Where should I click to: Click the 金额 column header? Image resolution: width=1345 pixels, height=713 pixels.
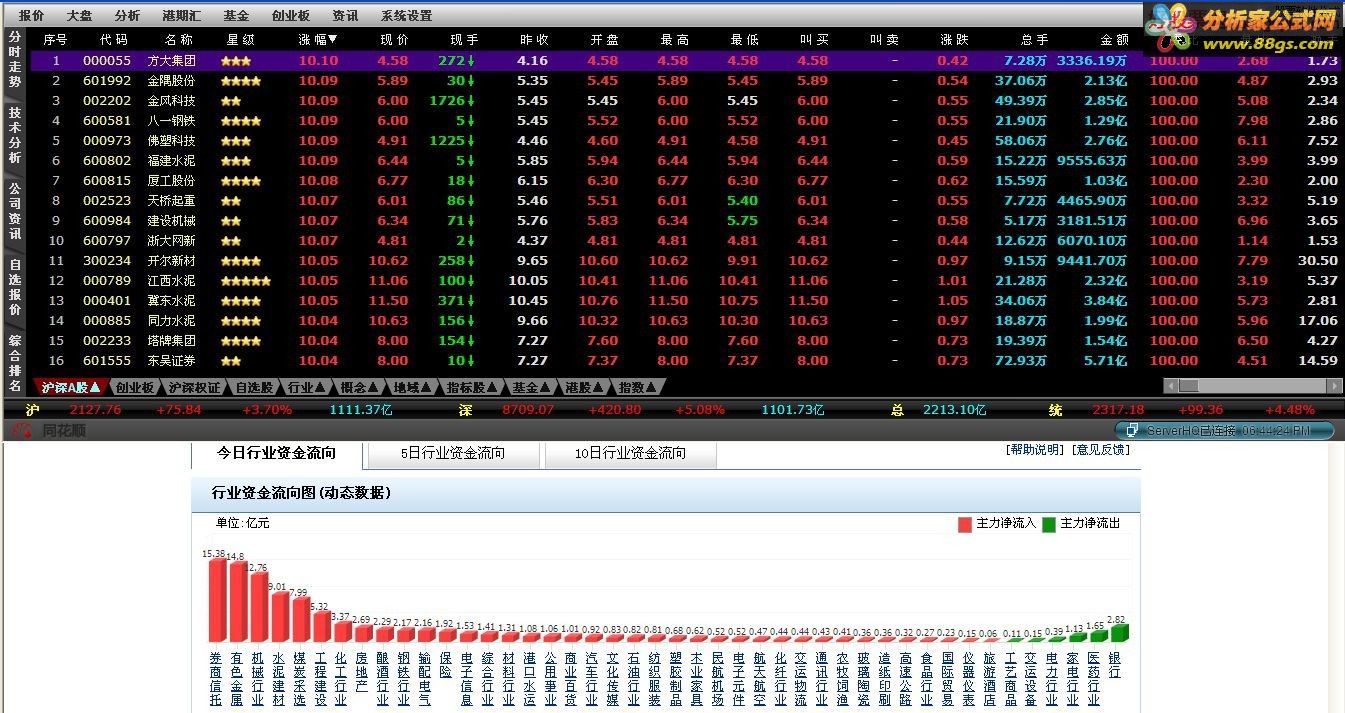click(1115, 40)
